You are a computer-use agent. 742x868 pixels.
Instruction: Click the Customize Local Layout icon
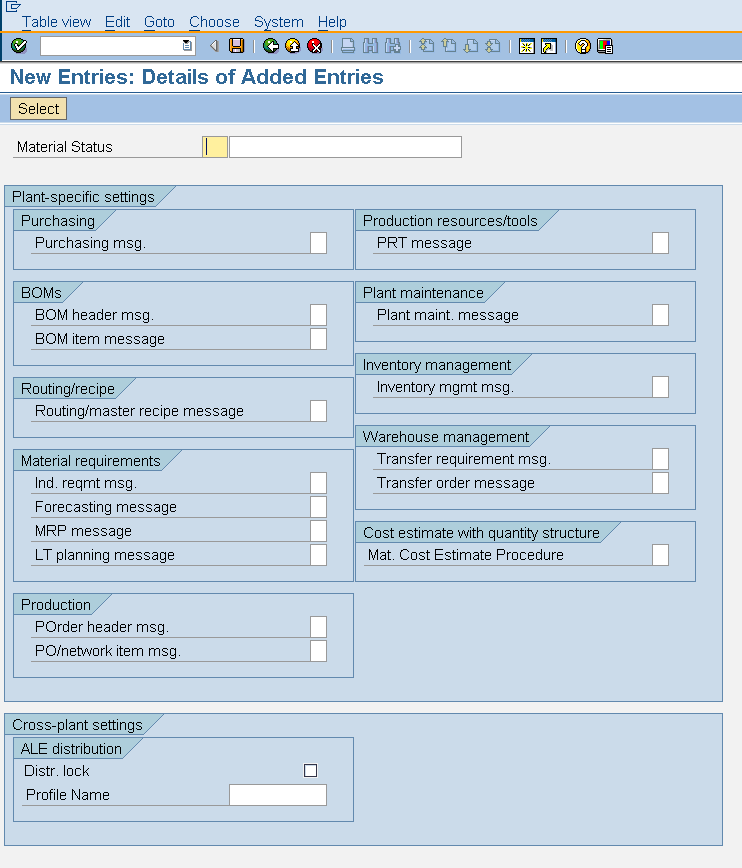pyautogui.click(x=602, y=45)
